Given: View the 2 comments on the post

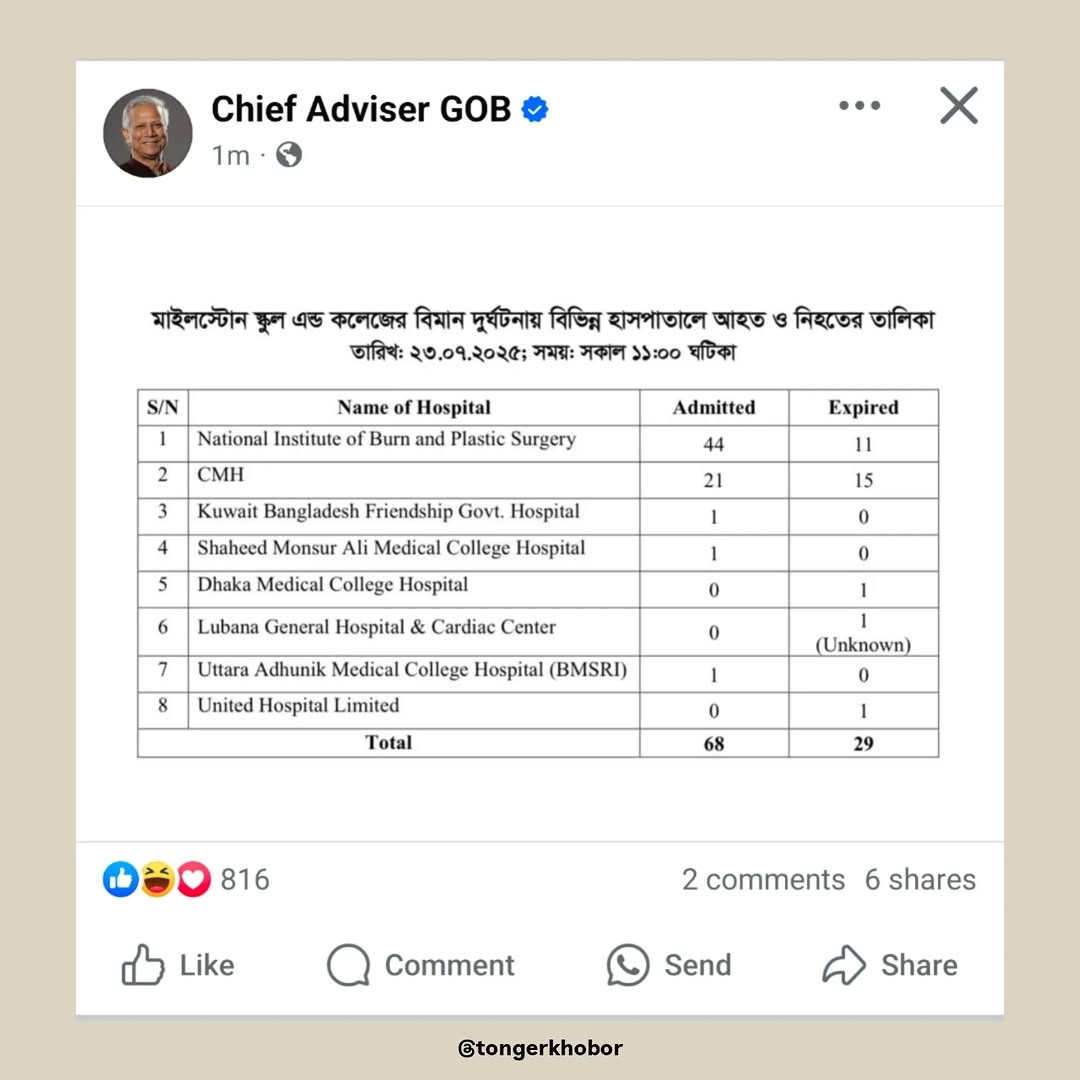Looking at the screenshot, I should click(764, 879).
